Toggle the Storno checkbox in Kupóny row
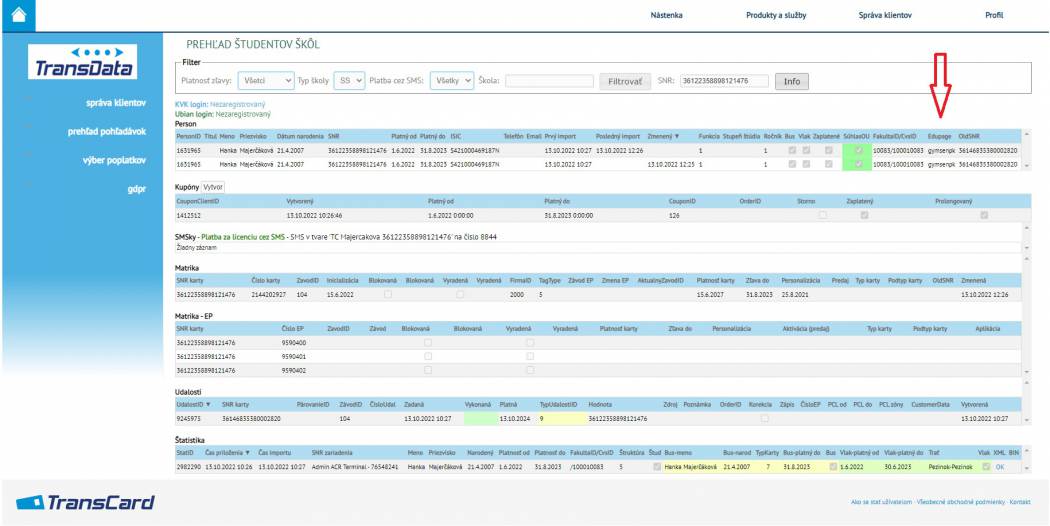The image size is (1050, 526). point(821,214)
